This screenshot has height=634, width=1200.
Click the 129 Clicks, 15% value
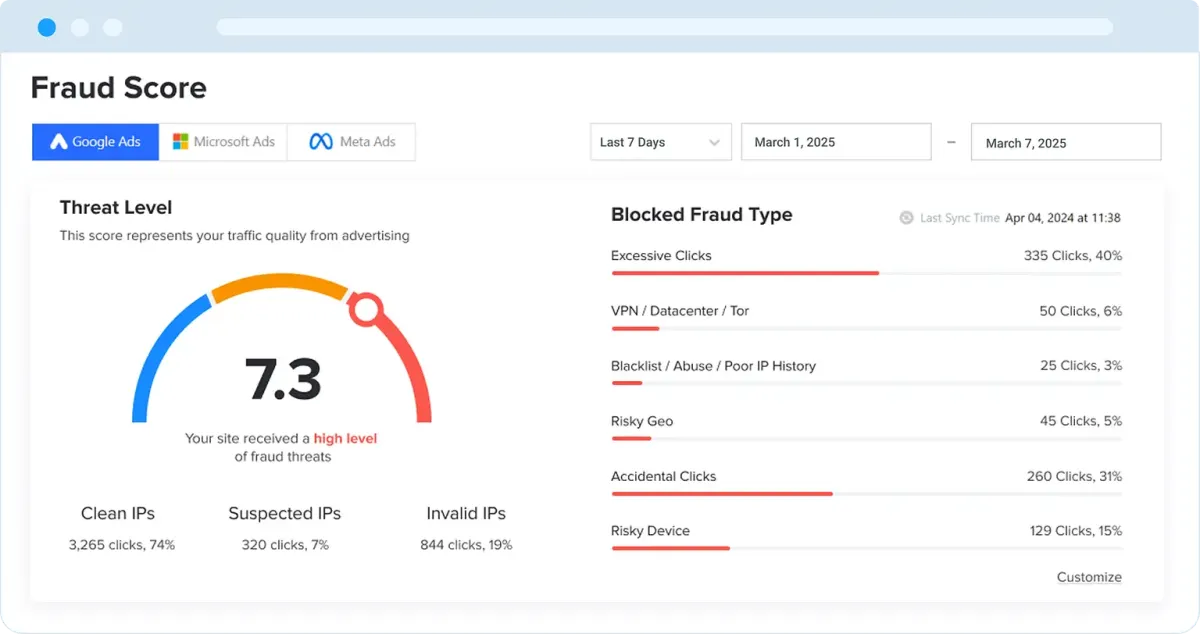point(1076,531)
